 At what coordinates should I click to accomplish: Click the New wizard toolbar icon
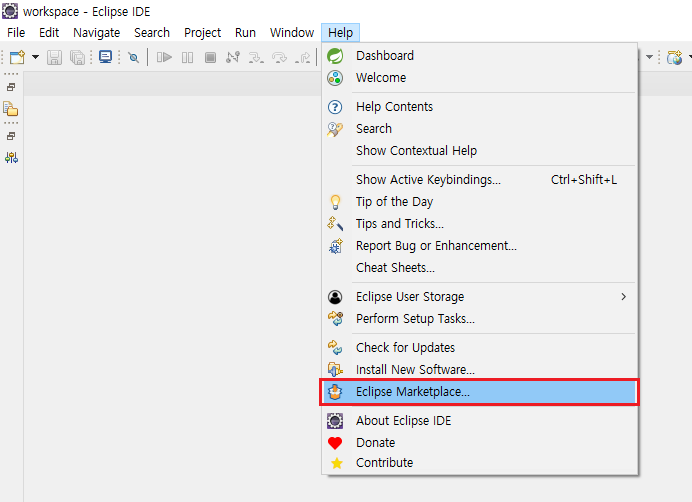17,57
